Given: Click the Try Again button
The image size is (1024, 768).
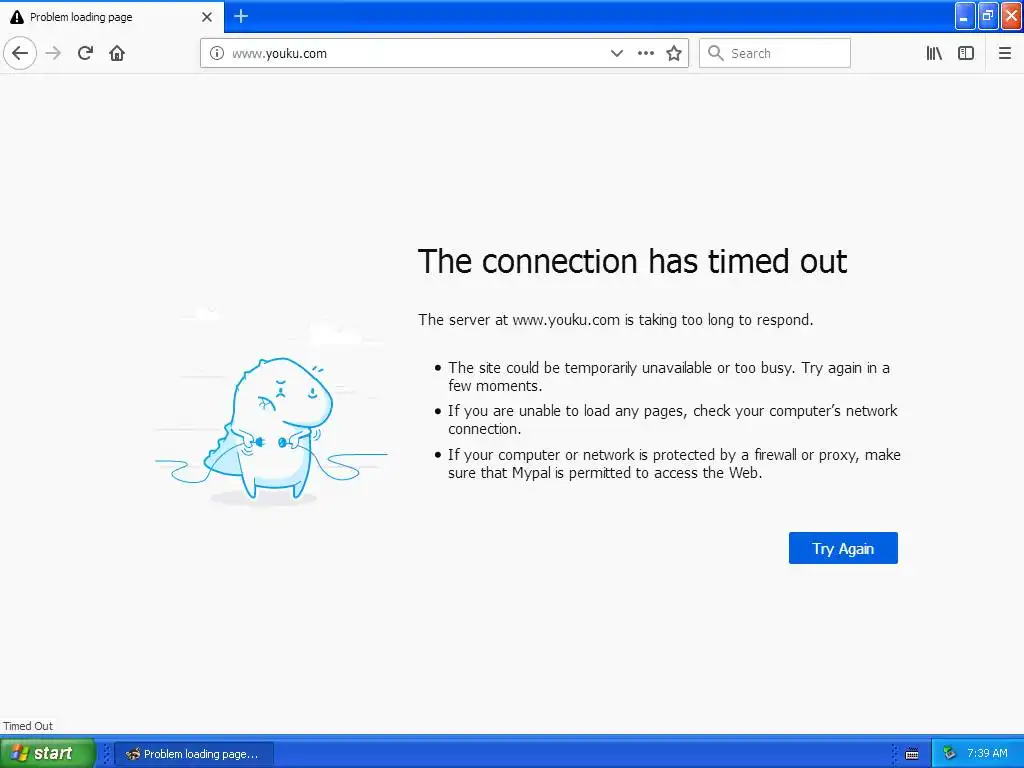Looking at the screenshot, I should (843, 548).
